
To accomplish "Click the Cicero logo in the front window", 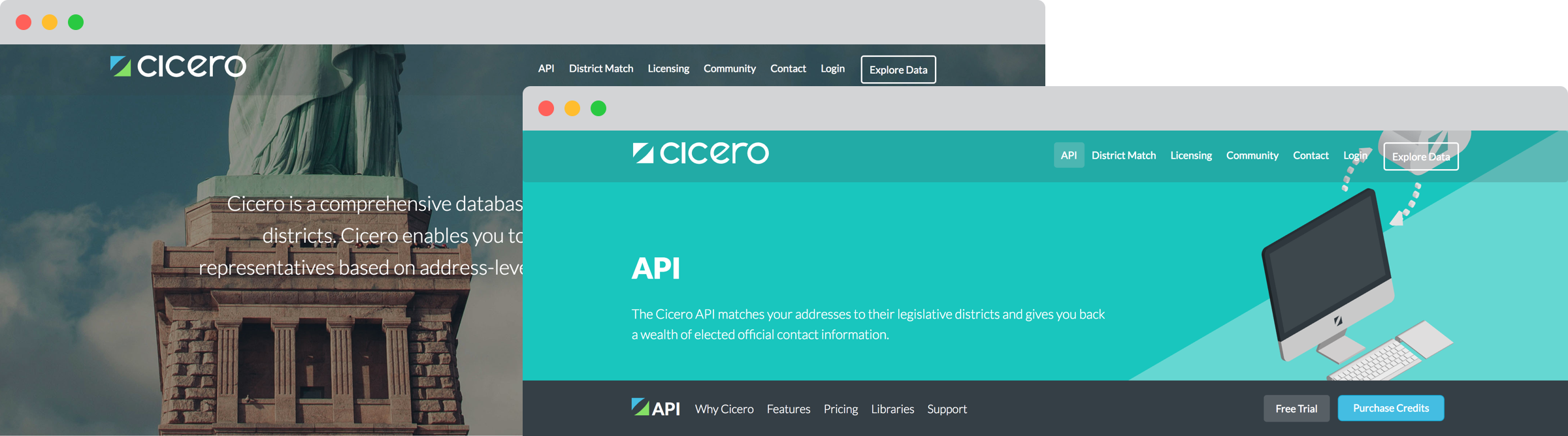I will [x=700, y=153].
